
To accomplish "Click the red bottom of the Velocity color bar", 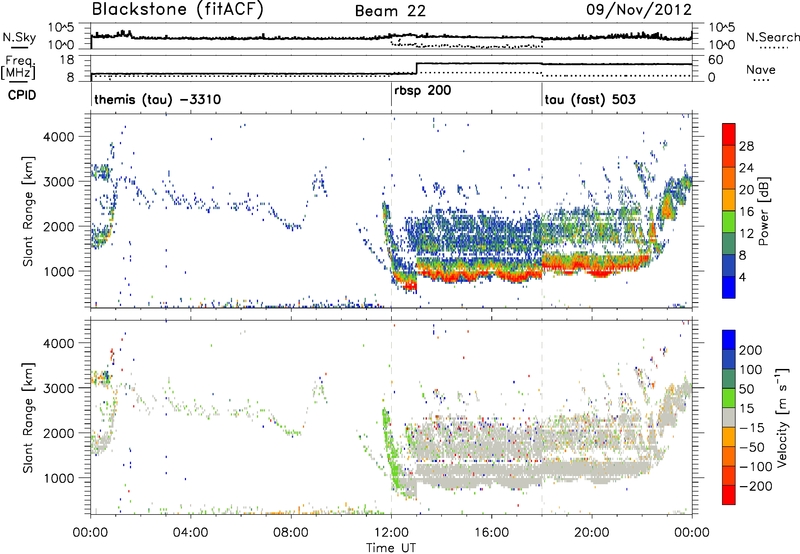I will 729,495.
